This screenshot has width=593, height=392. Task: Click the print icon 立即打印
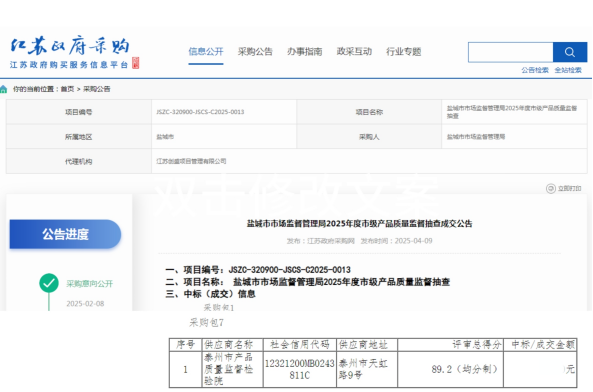551,188
